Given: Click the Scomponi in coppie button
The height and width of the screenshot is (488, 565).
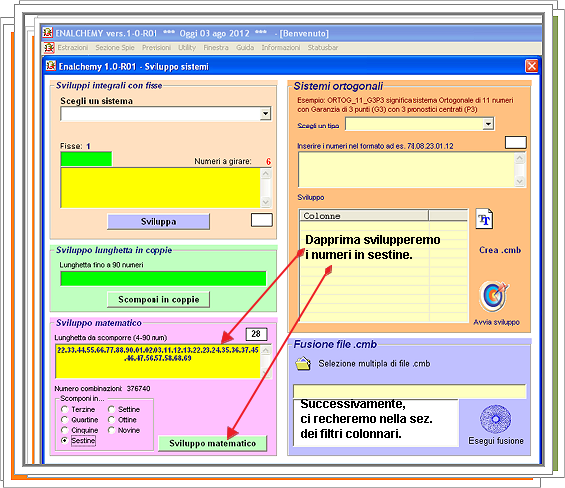Looking at the screenshot, I should coord(159,300).
